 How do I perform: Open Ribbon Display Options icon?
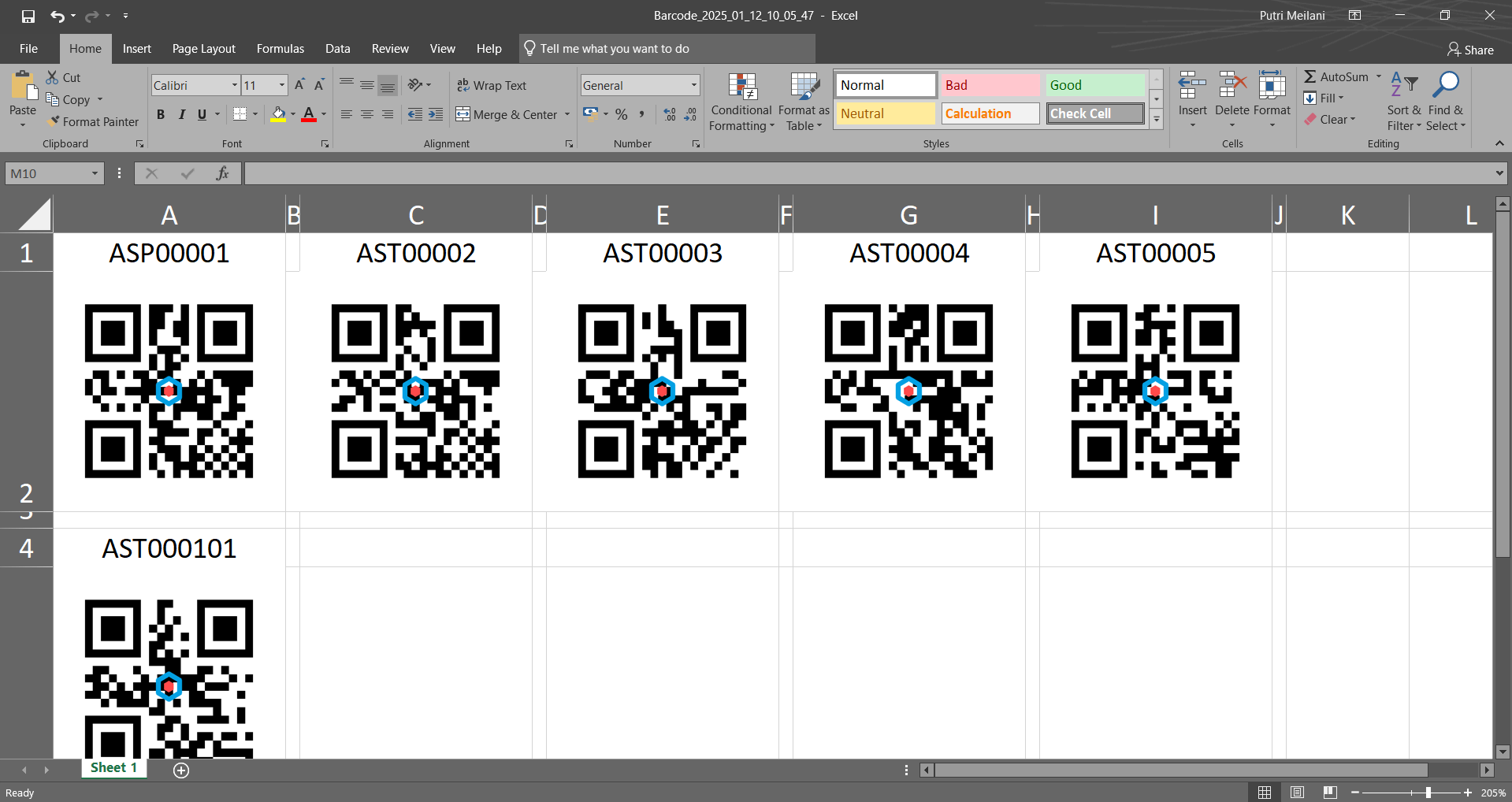1354,16
